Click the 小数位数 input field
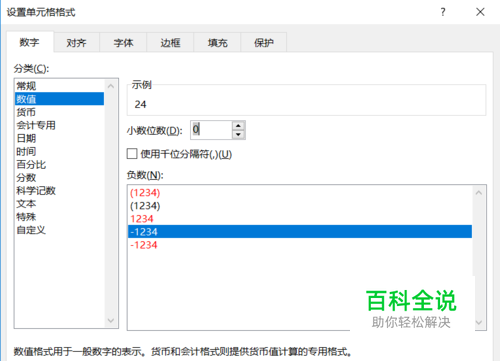This screenshot has height=361, width=500. [x=211, y=130]
